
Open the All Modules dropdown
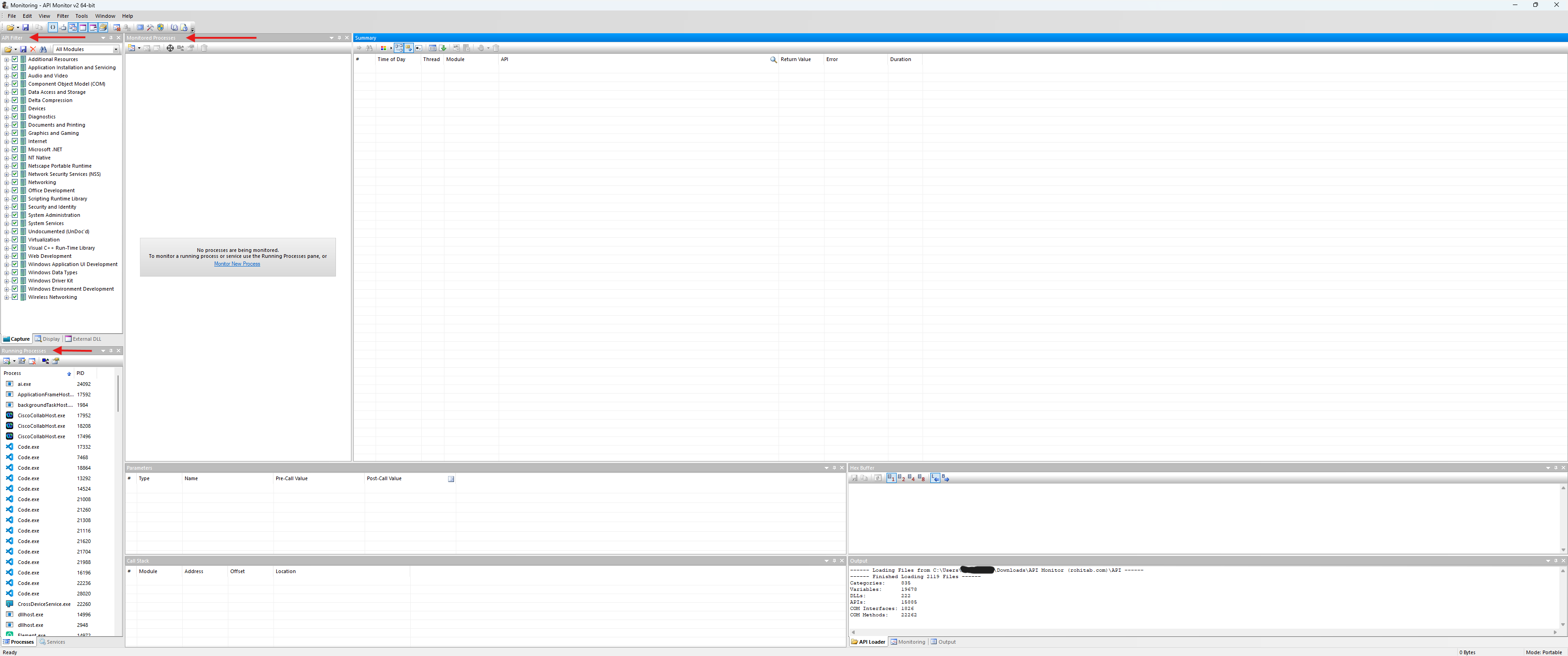[x=115, y=49]
